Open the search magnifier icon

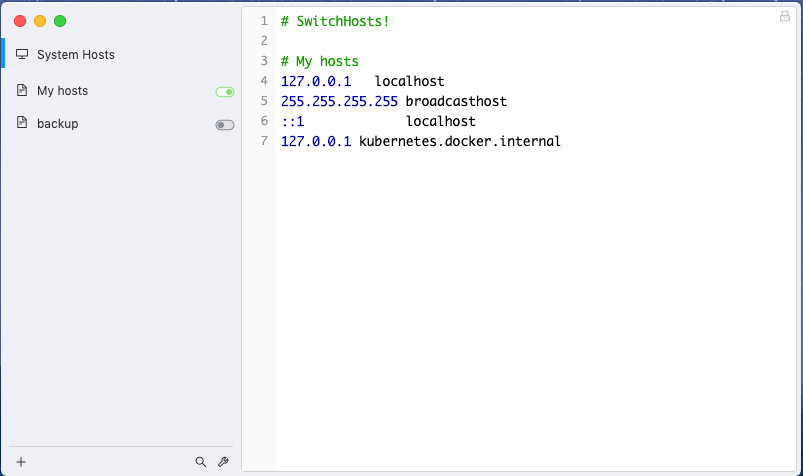click(x=201, y=462)
